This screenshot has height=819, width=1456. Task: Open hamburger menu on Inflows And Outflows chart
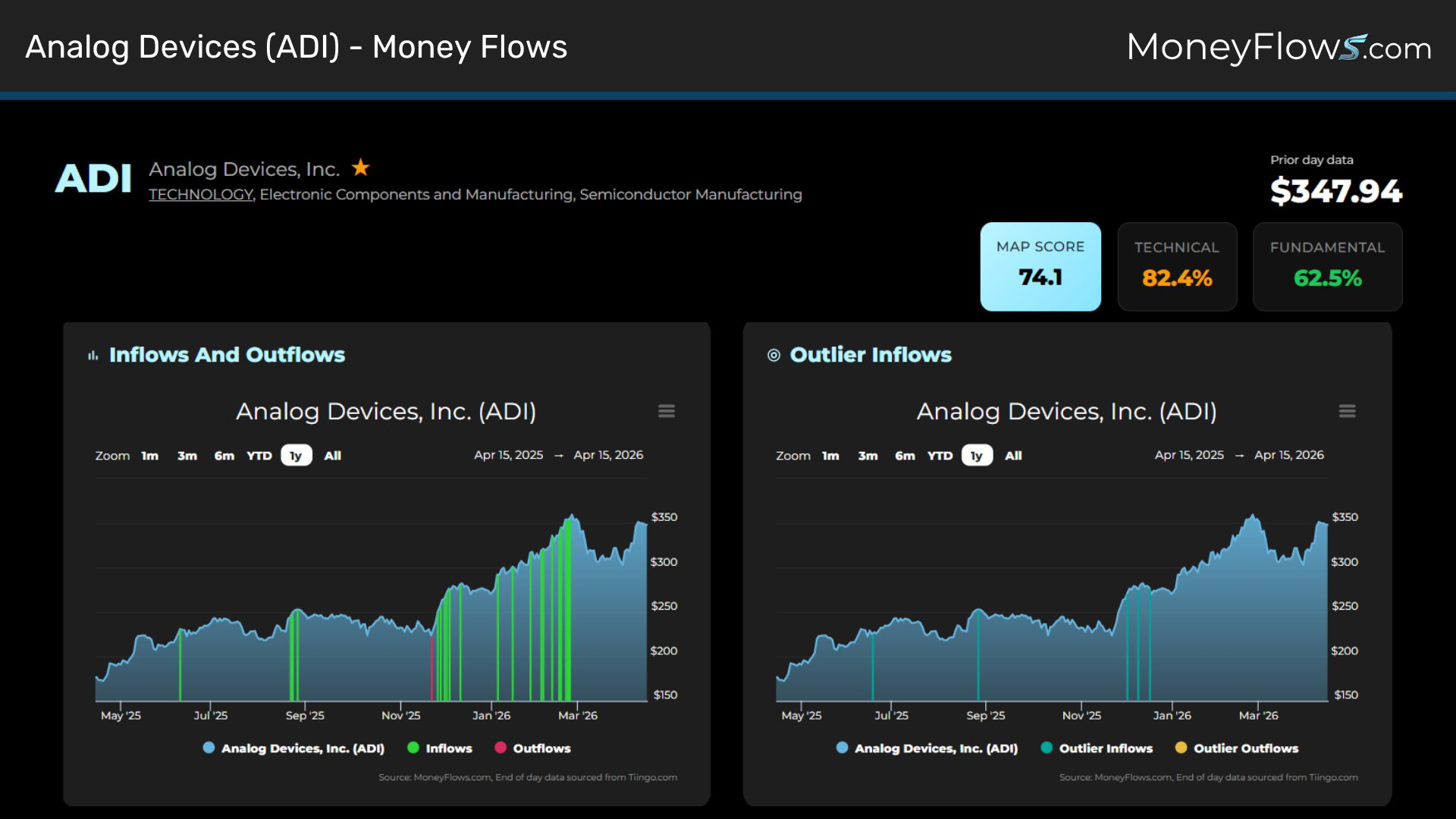(666, 411)
